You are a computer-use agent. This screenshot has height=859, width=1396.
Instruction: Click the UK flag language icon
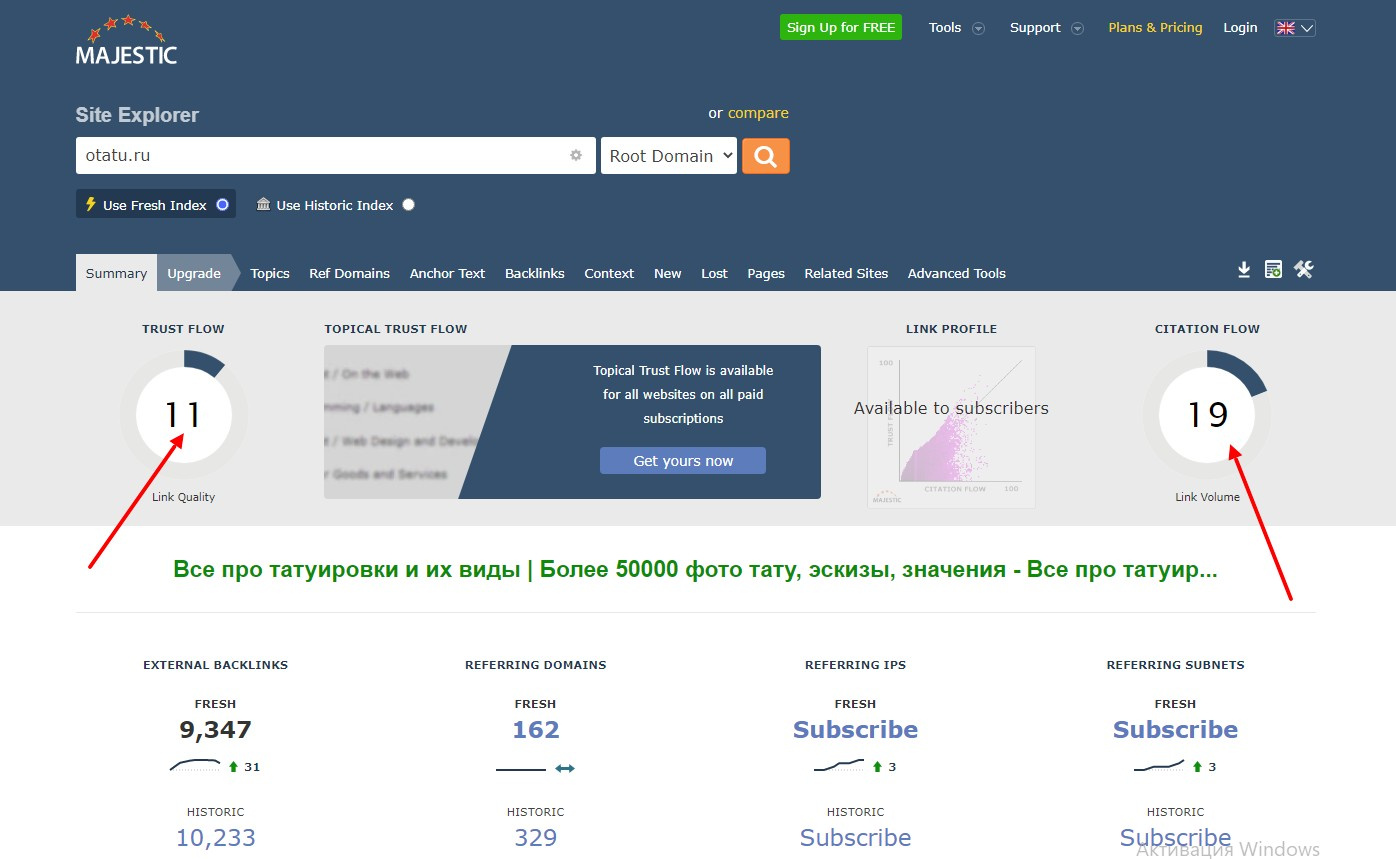point(1285,28)
